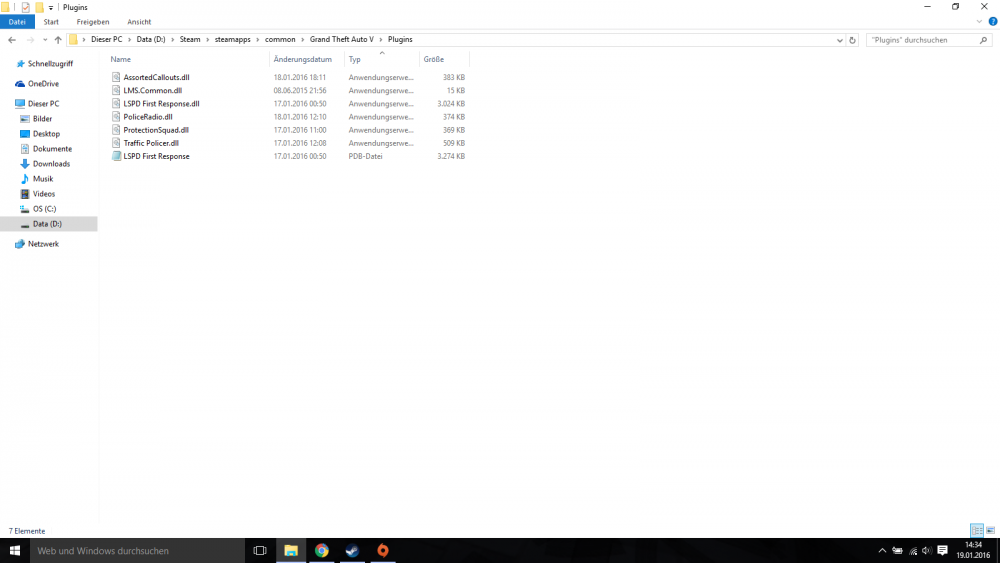Refresh the Plugins folder view
The image size is (1000, 563).
click(x=853, y=40)
